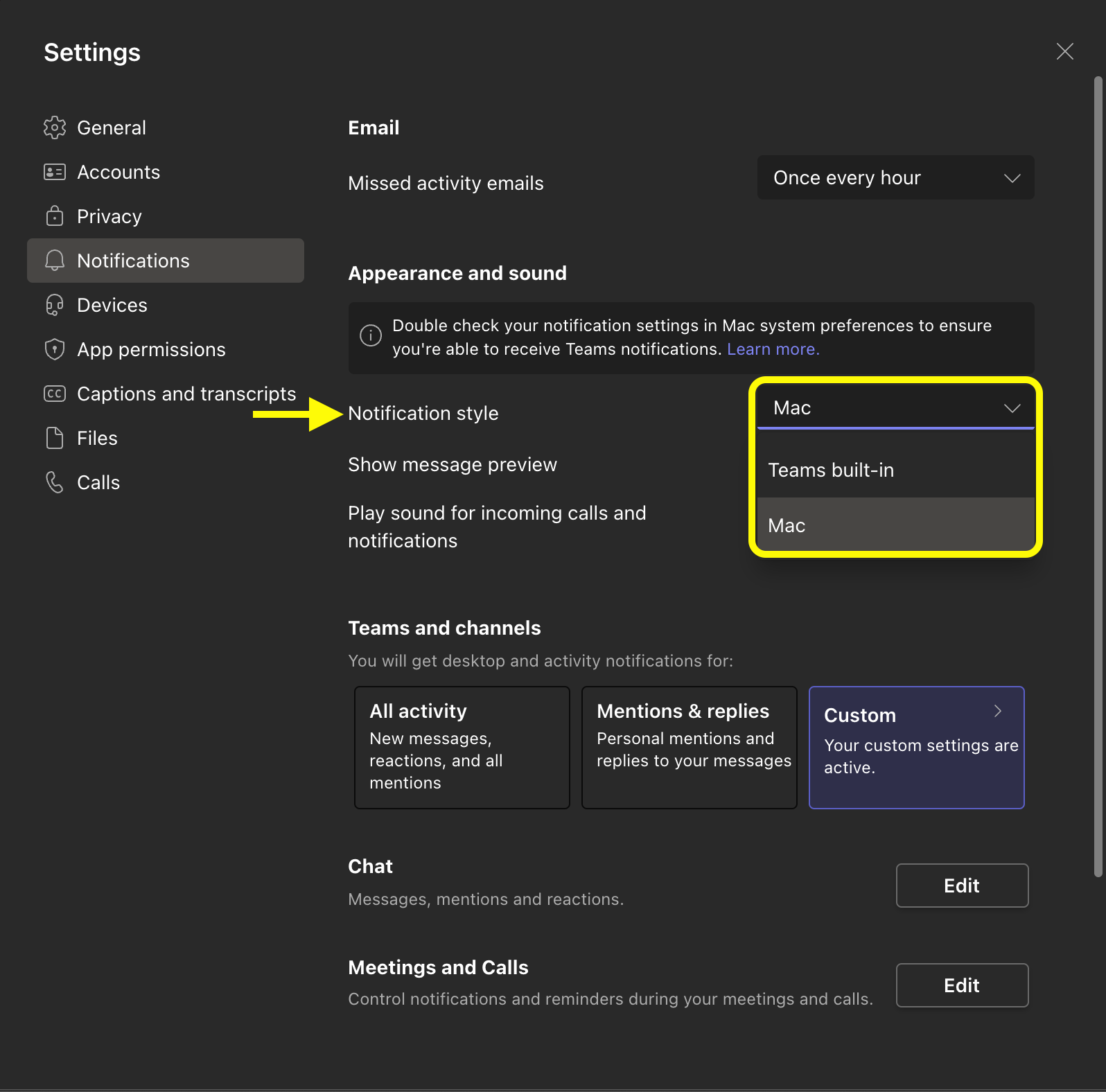Image resolution: width=1106 pixels, height=1092 pixels.
Task: Click the General gear icon
Action: coord(55,127)
